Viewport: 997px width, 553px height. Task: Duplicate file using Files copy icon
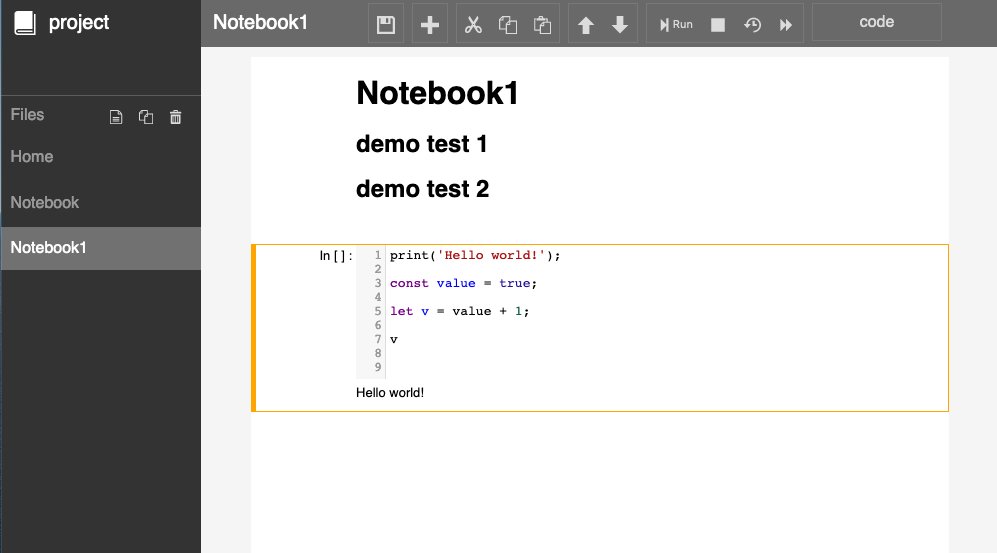(x=146, y=117)
